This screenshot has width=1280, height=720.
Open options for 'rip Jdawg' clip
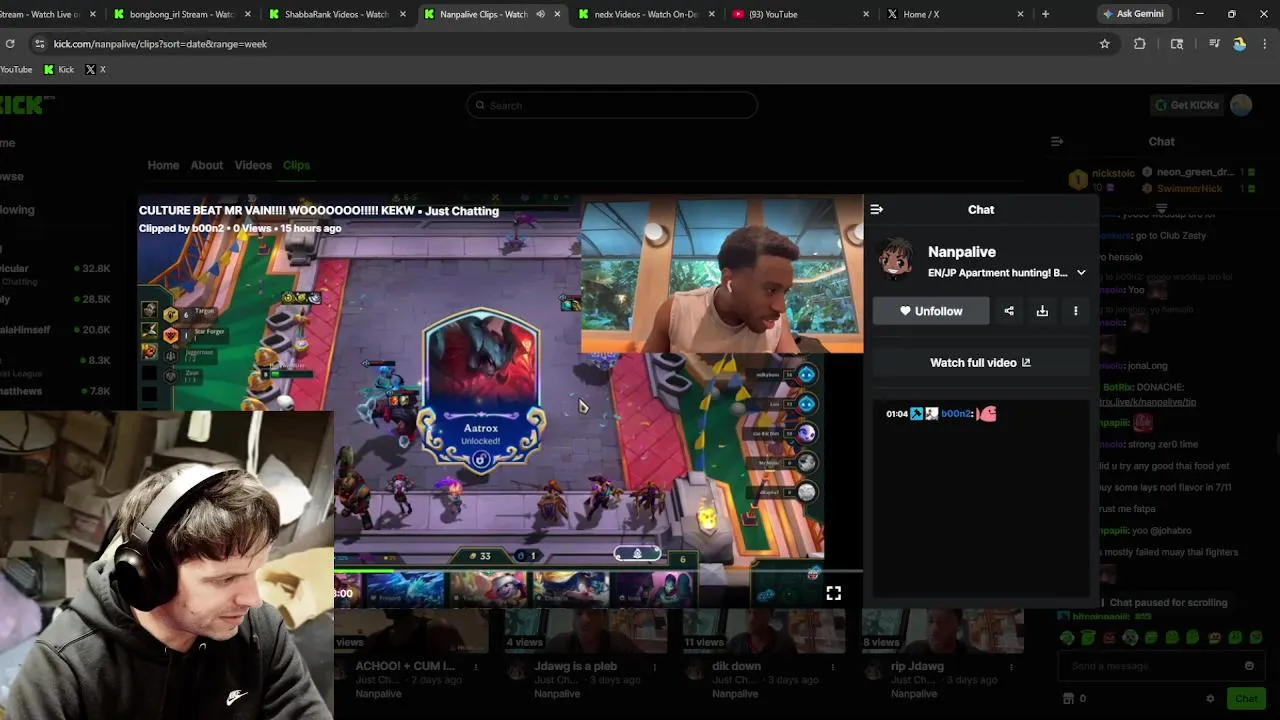point(1011,667)
